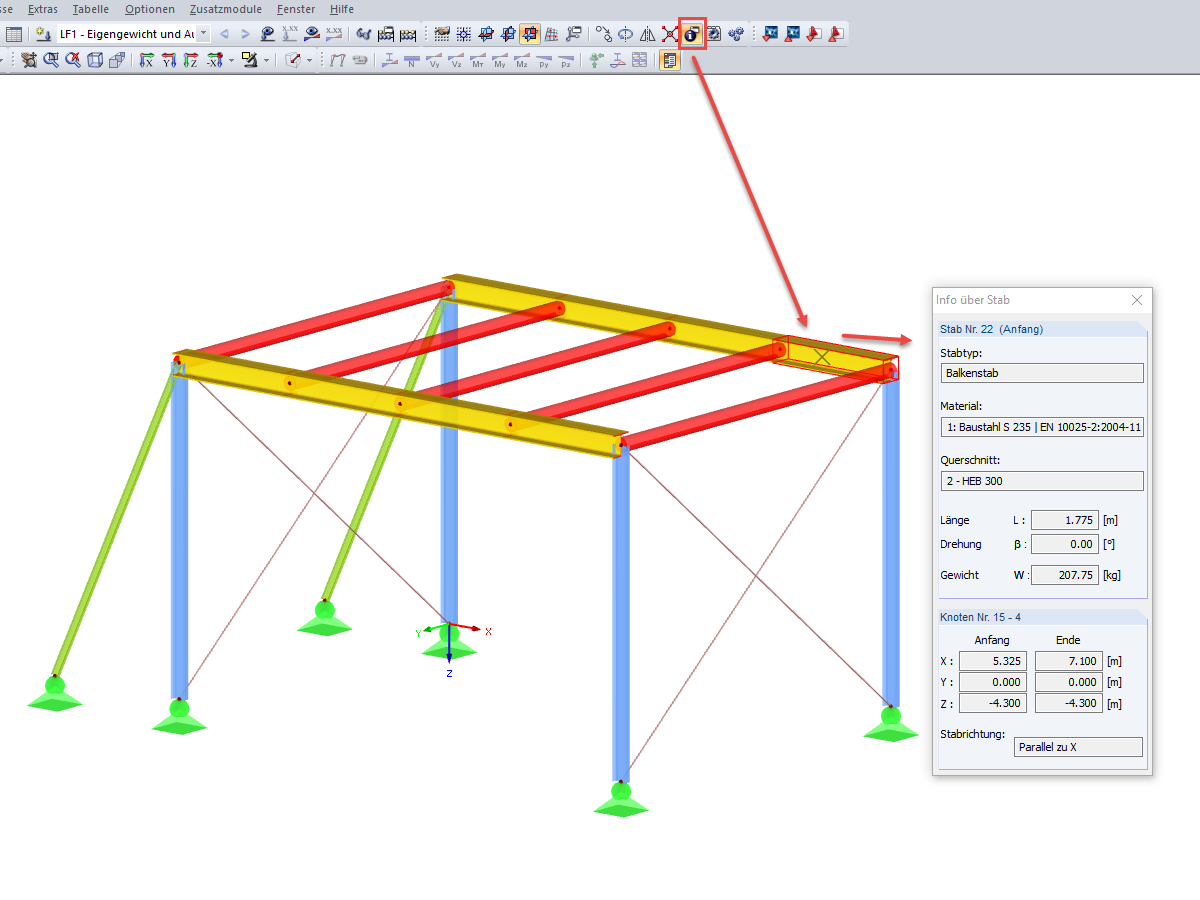This screenshot has width=1200, height=900.
Task: Toggle shear force Vy results
Action: (434, 60)
